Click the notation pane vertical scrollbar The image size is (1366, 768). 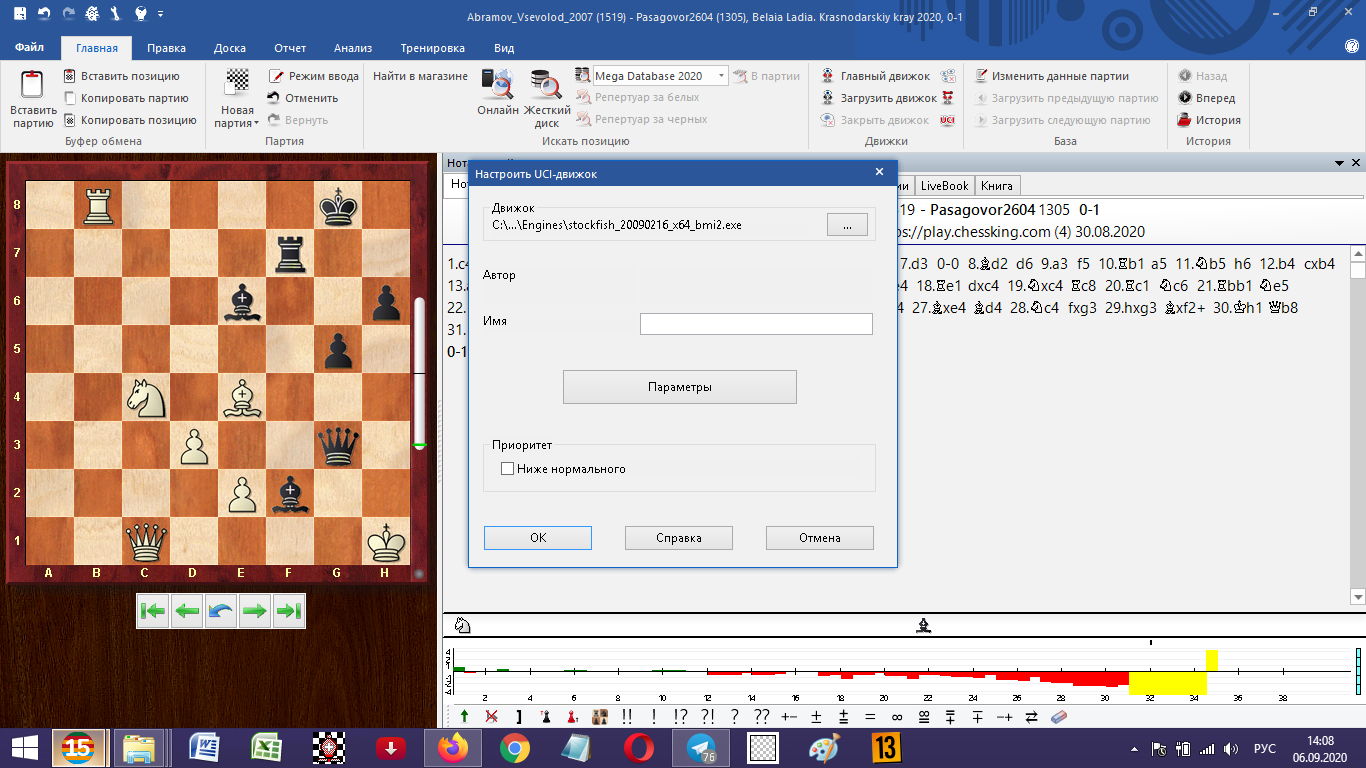[1357, 425]
